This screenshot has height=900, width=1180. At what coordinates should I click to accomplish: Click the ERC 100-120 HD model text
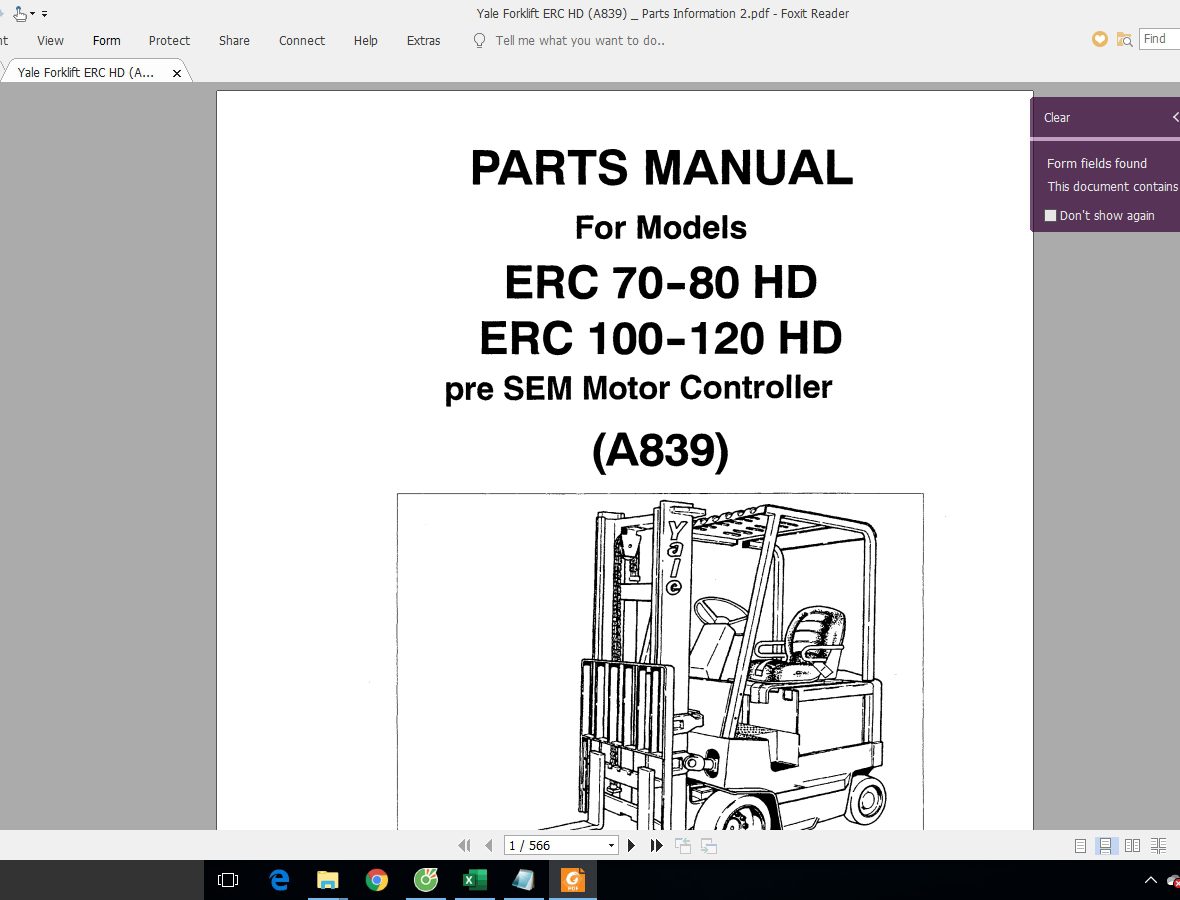click(x=661, y=338)
